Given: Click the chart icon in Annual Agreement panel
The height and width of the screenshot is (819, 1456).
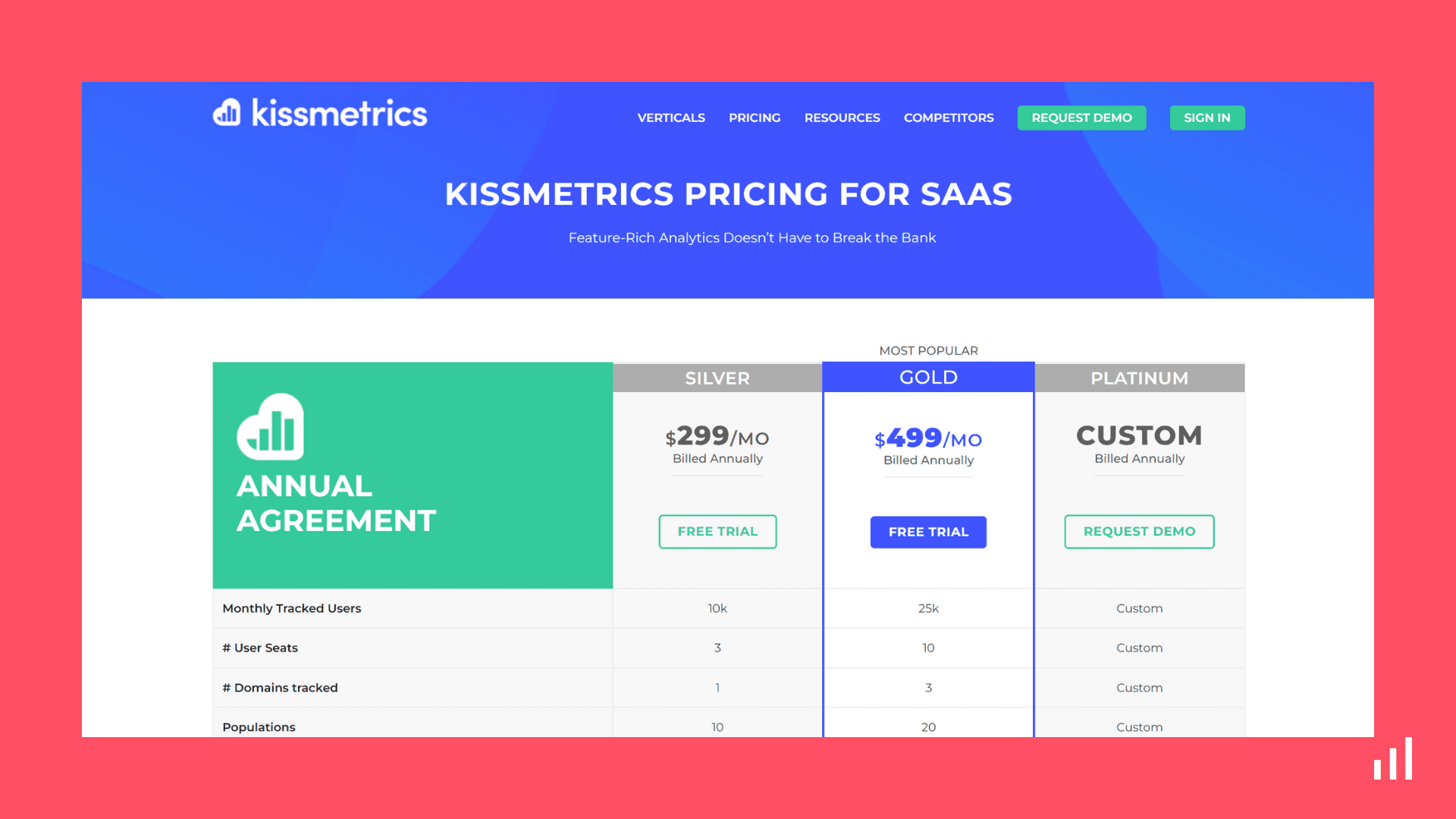Looking at the screenshot, I should coord(271,427).
